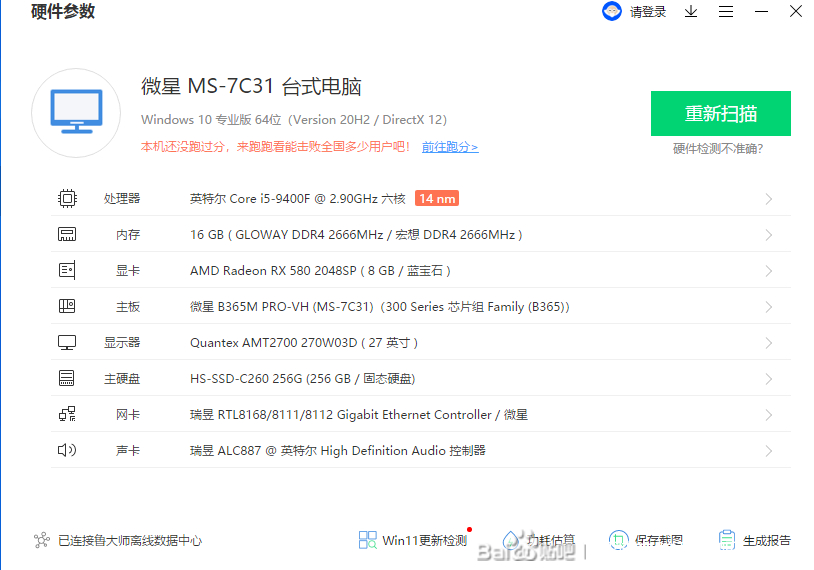Click the 保存截图 label
814x570 pixels.
tap(658, 540)
